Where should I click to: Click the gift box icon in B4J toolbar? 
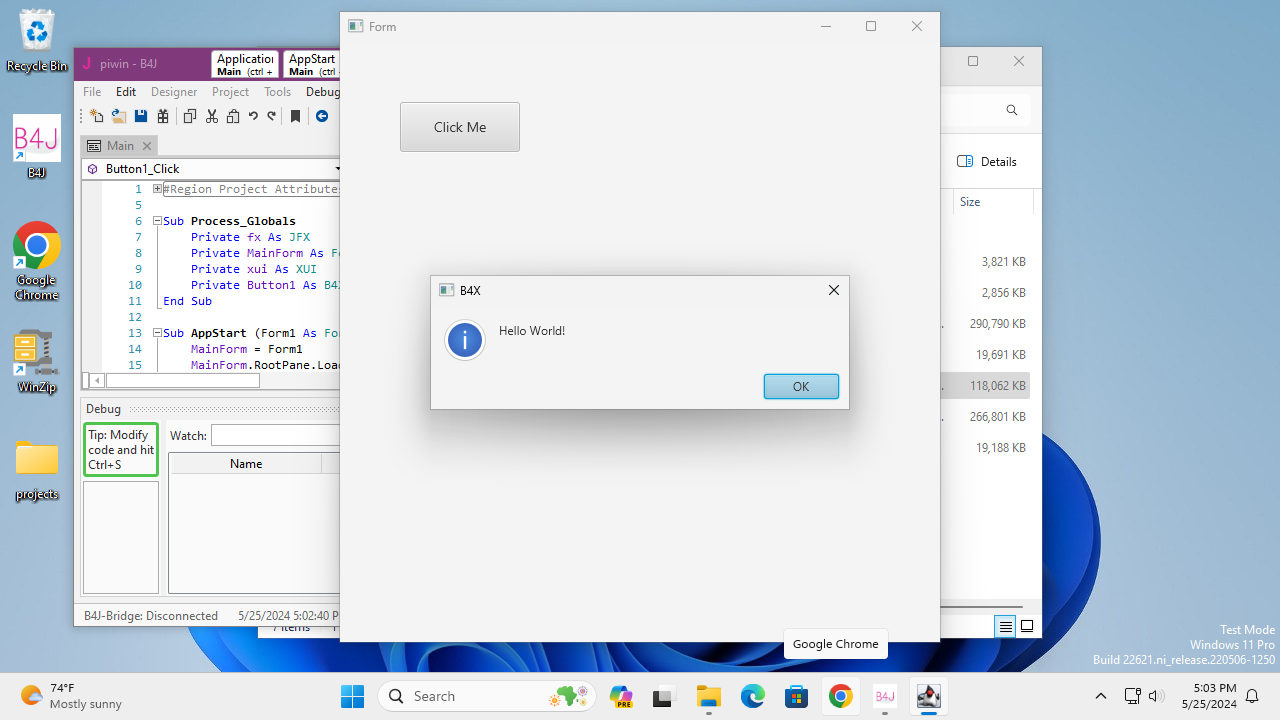point(162,116)
